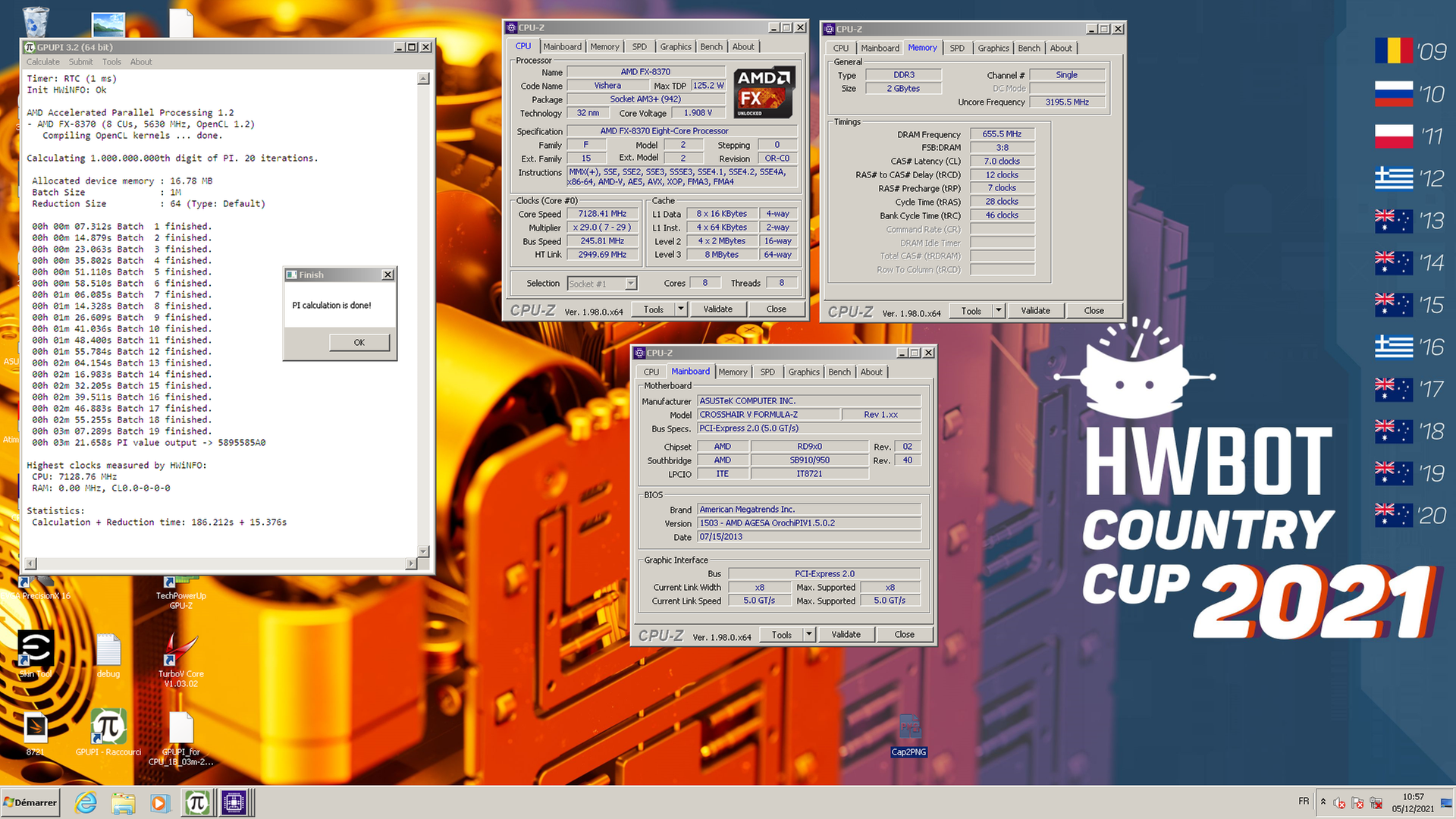Image resolution: width=1456 pixels, height=819 pixels.
Task: Click Close button in CPU tab window
Action: tap(776, 309)
